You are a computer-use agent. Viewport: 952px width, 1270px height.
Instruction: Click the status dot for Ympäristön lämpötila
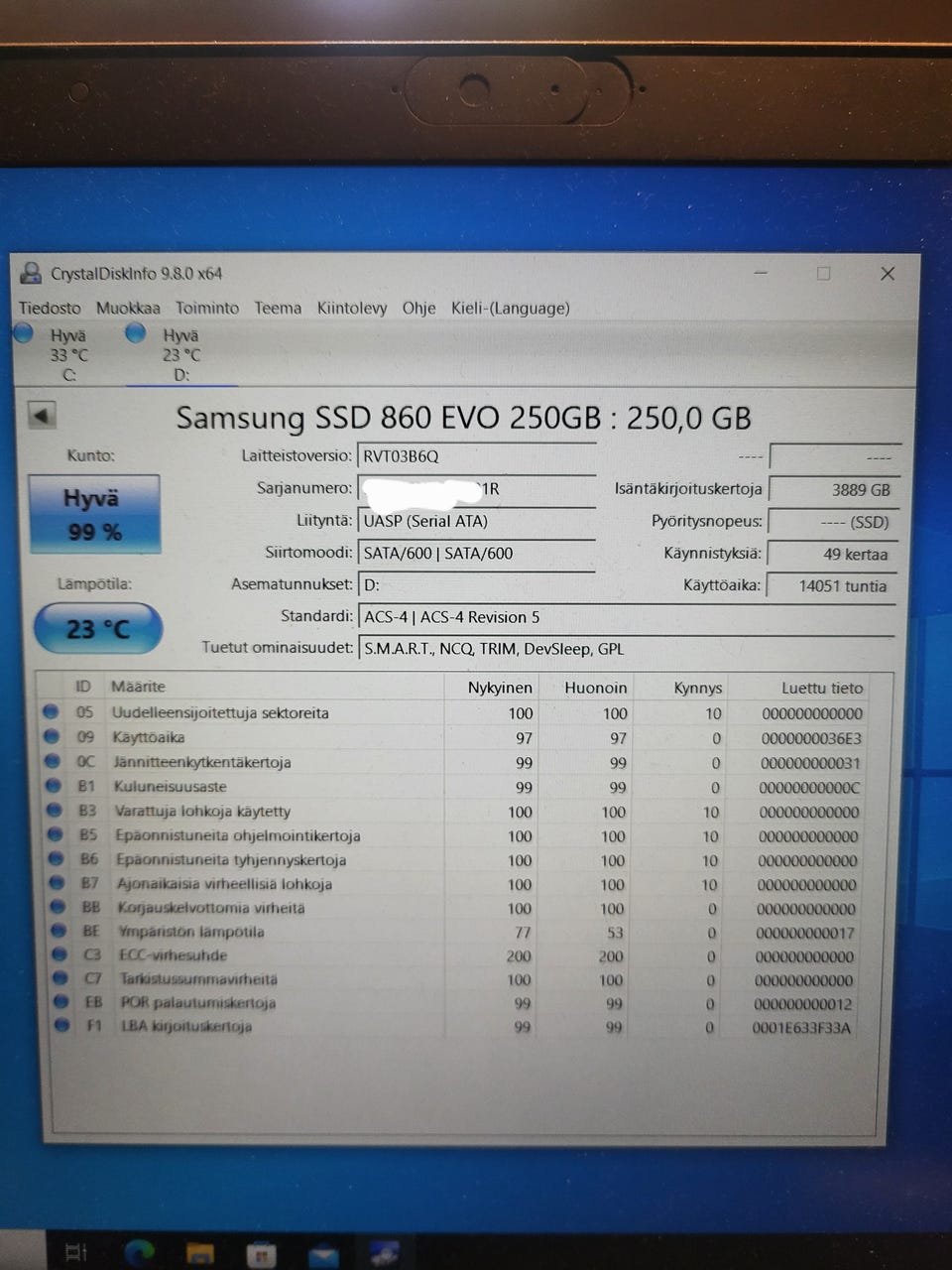pyautogui.click(x=59, y=931)
